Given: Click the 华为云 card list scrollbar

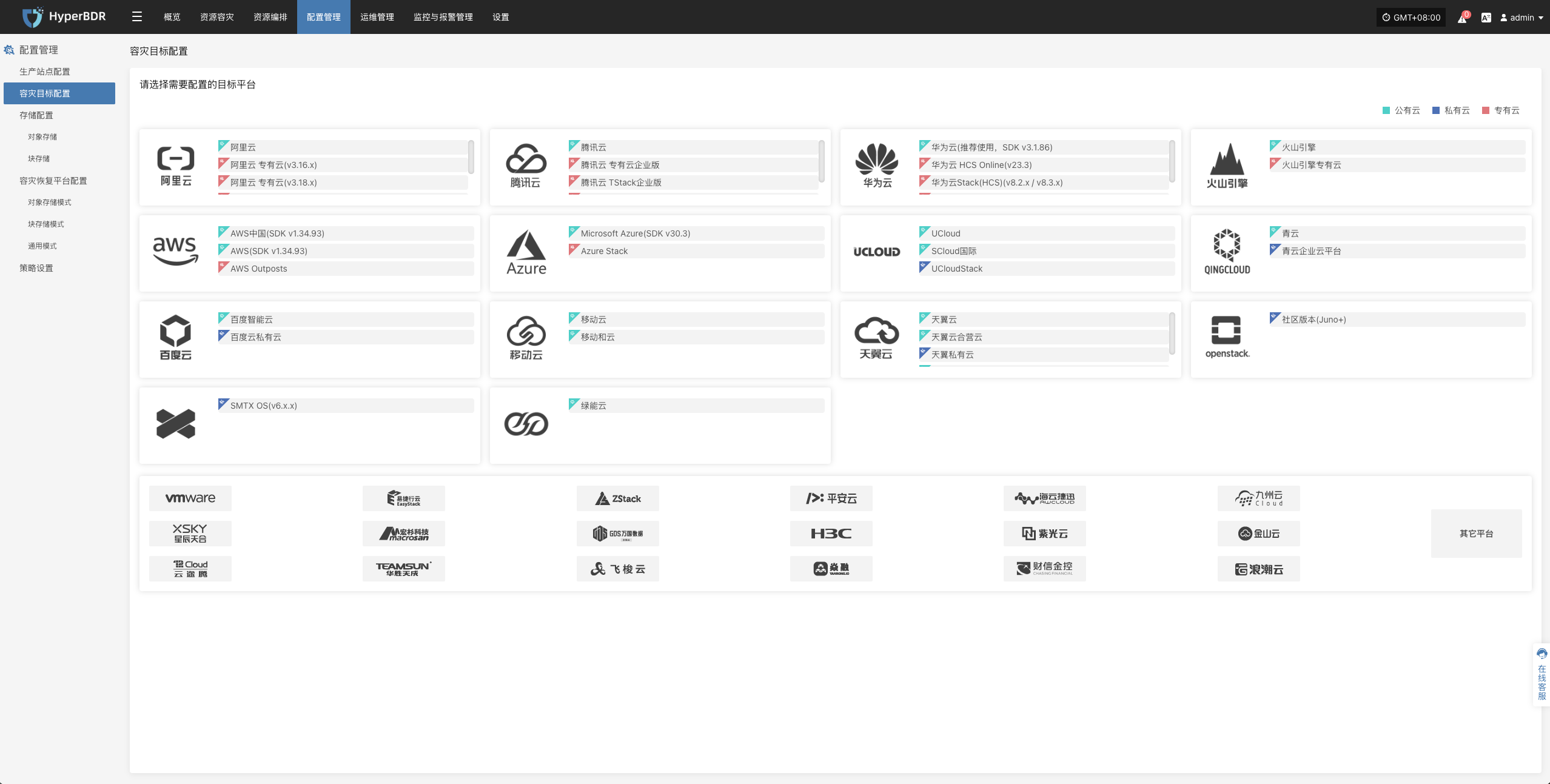Looking at the screenshot, I should [1172, 161].
